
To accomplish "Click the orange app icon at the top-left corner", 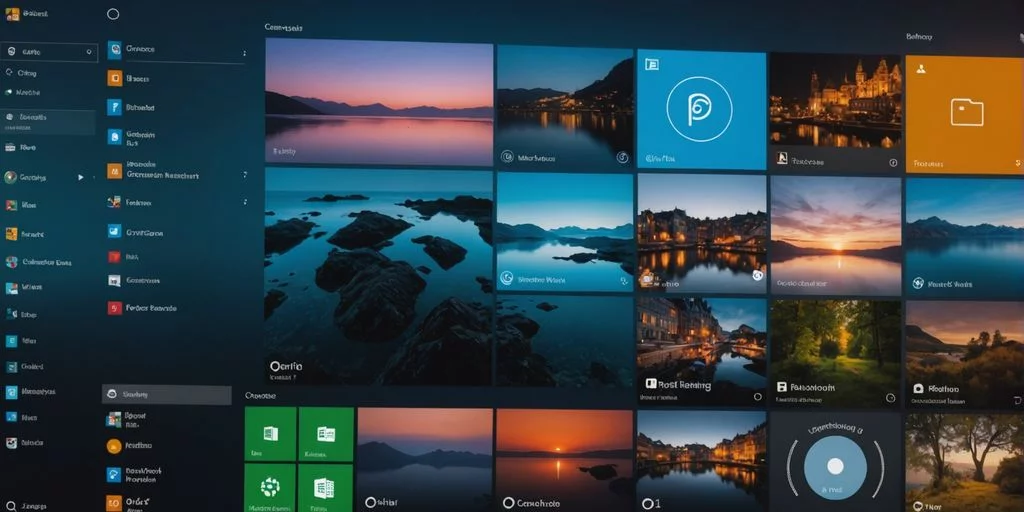I will coord(12,14).
